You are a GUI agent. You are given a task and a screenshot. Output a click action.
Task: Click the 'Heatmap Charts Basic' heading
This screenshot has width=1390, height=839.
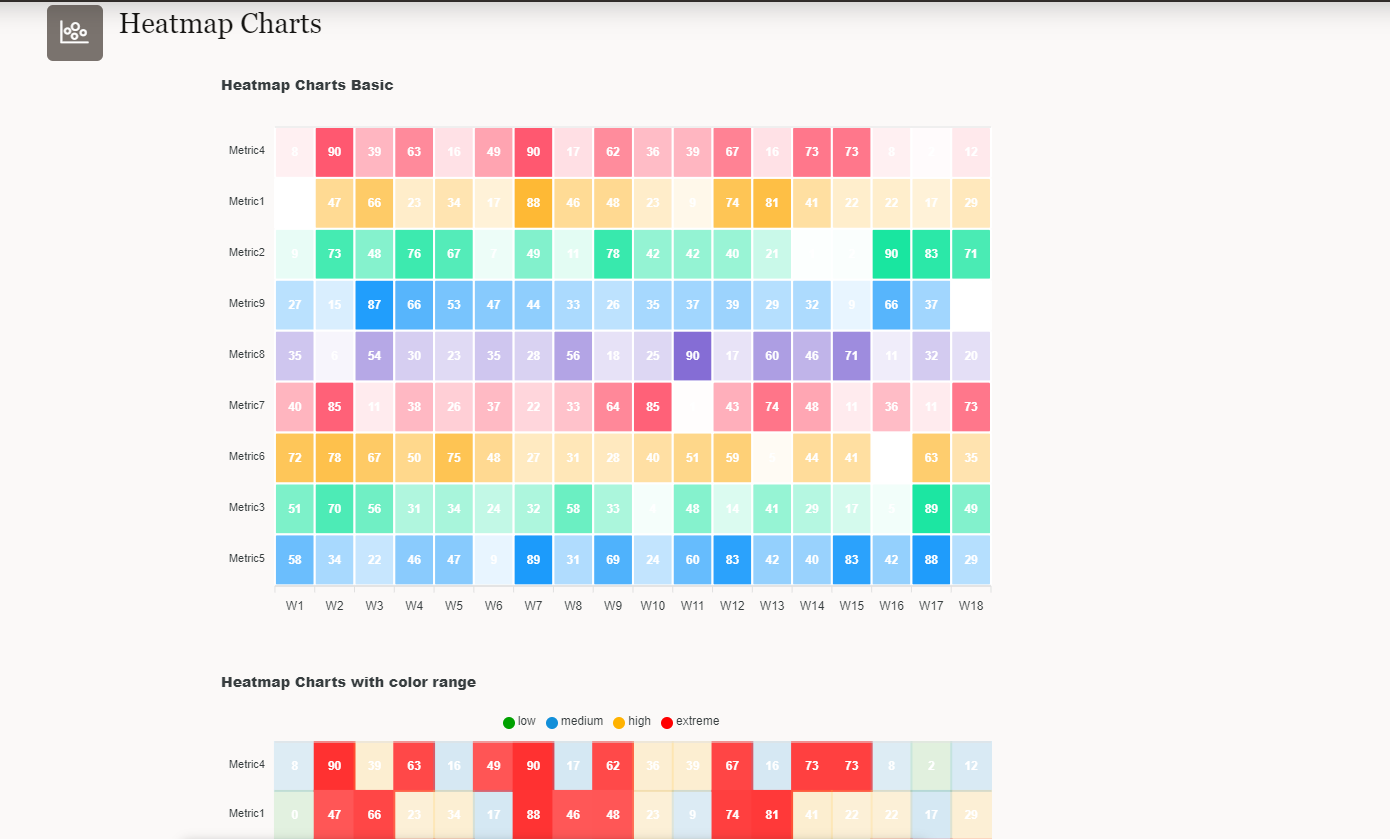[x=307, y=85]
